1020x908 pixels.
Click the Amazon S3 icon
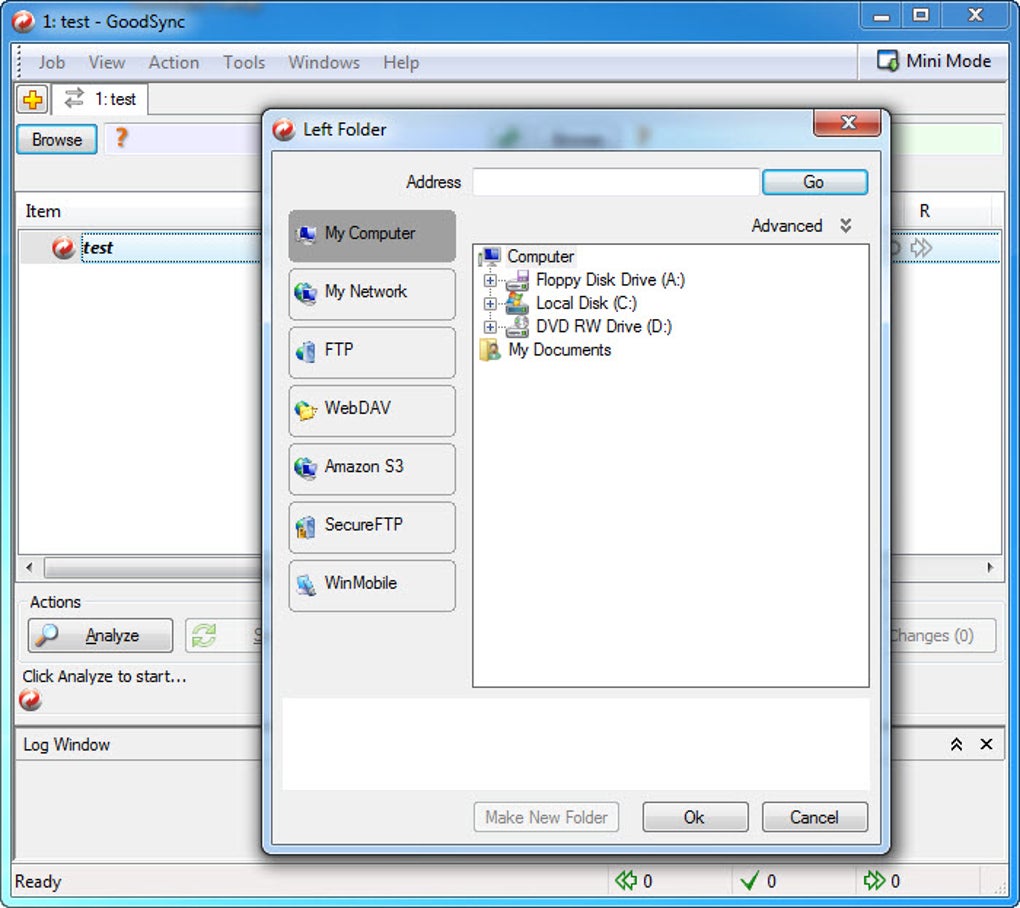[306, 468]
